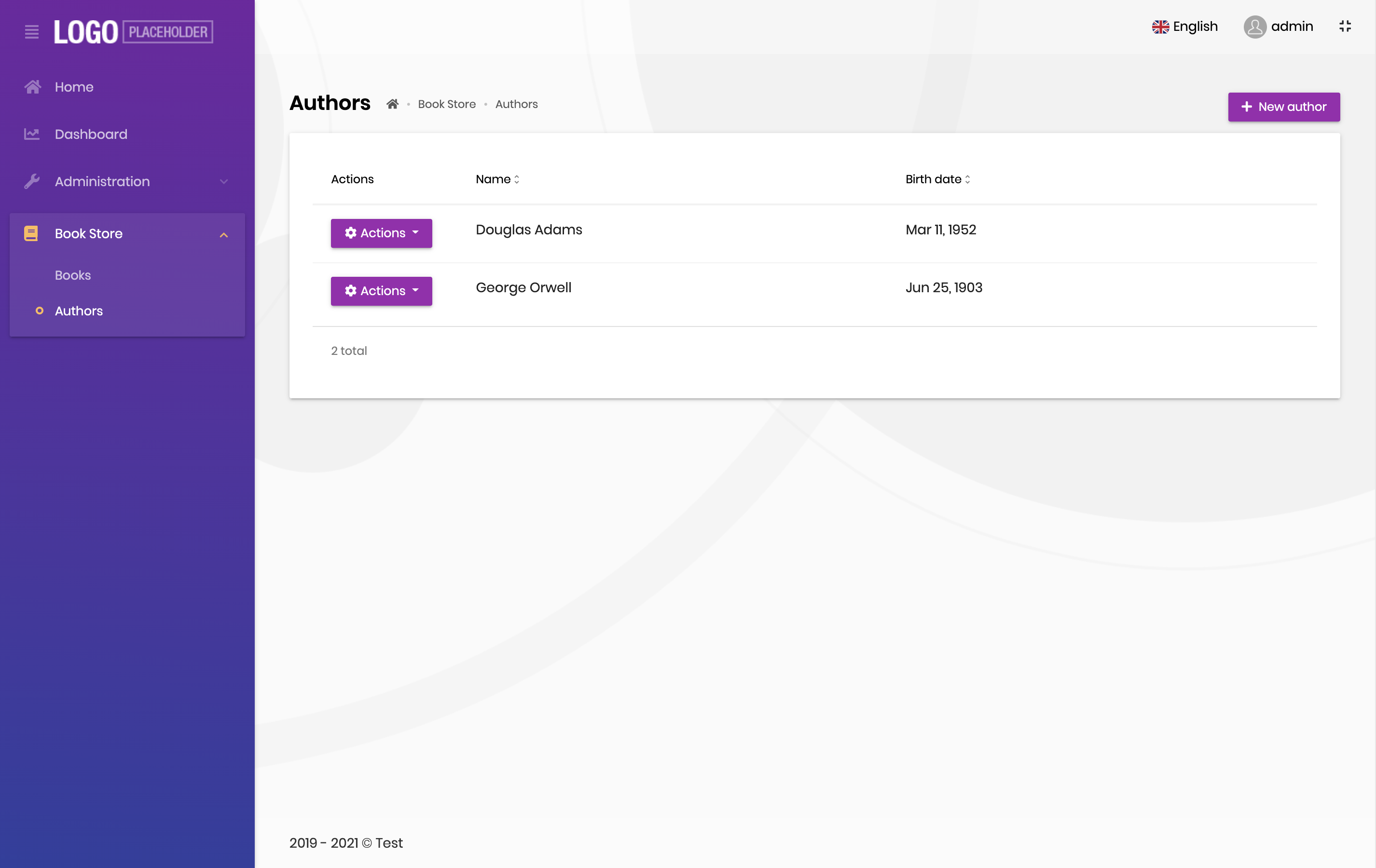1376x868 pixels.
Task: Click the LOGO placeholder image
Action: 133,32
